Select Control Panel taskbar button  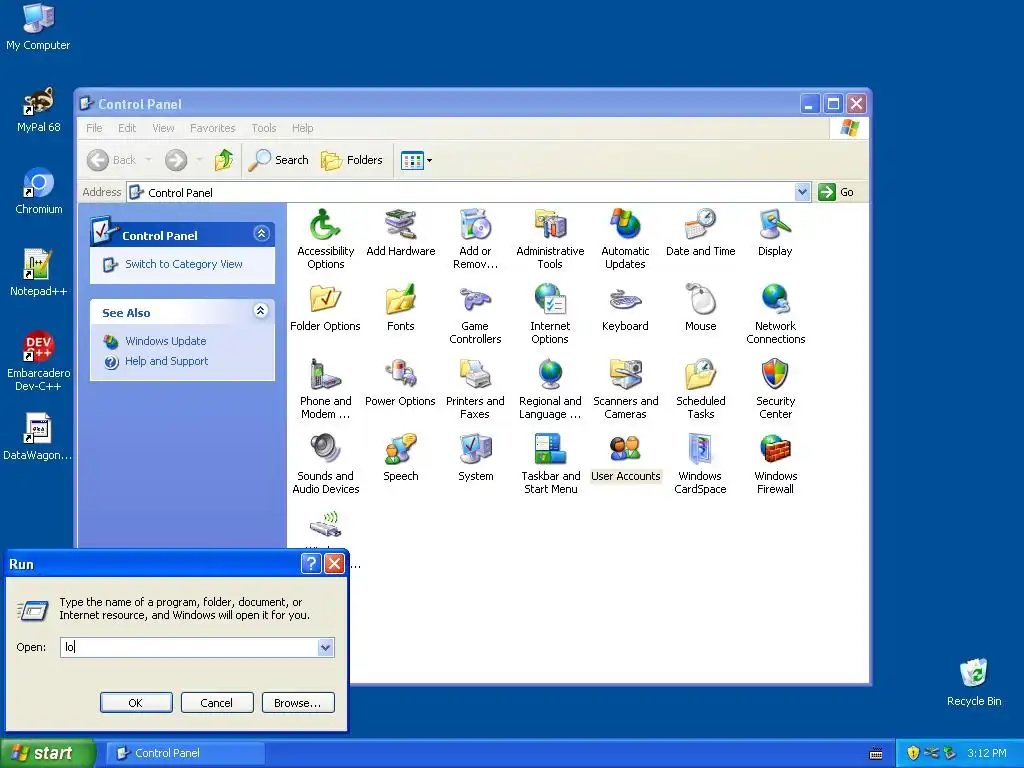(185, 753)
